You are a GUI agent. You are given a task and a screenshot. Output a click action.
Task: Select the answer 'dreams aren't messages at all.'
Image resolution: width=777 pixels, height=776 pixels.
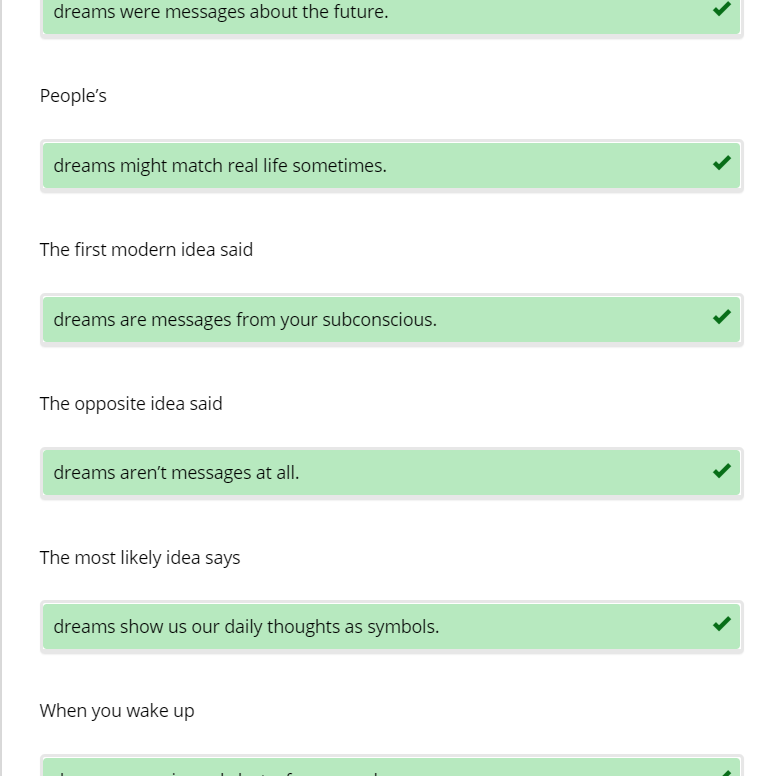[176, 473]
